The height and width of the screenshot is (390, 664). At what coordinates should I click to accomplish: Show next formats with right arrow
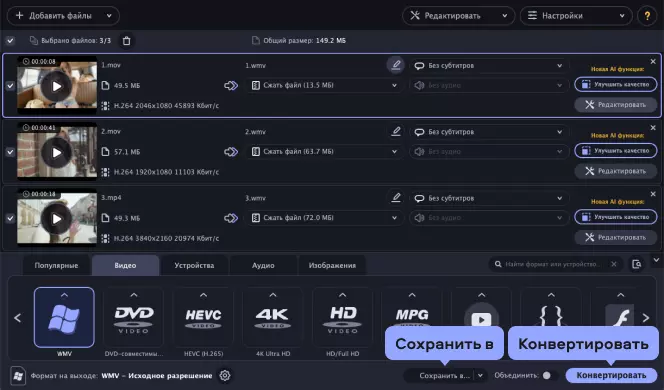pos(646,318)
